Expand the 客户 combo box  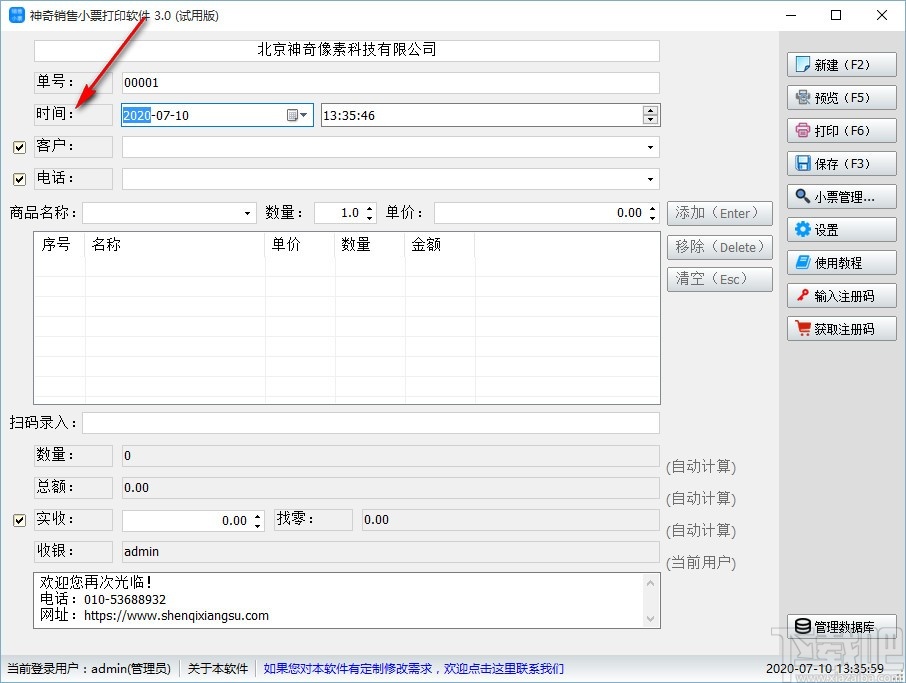pyautogui.click(x=650, y=147)
